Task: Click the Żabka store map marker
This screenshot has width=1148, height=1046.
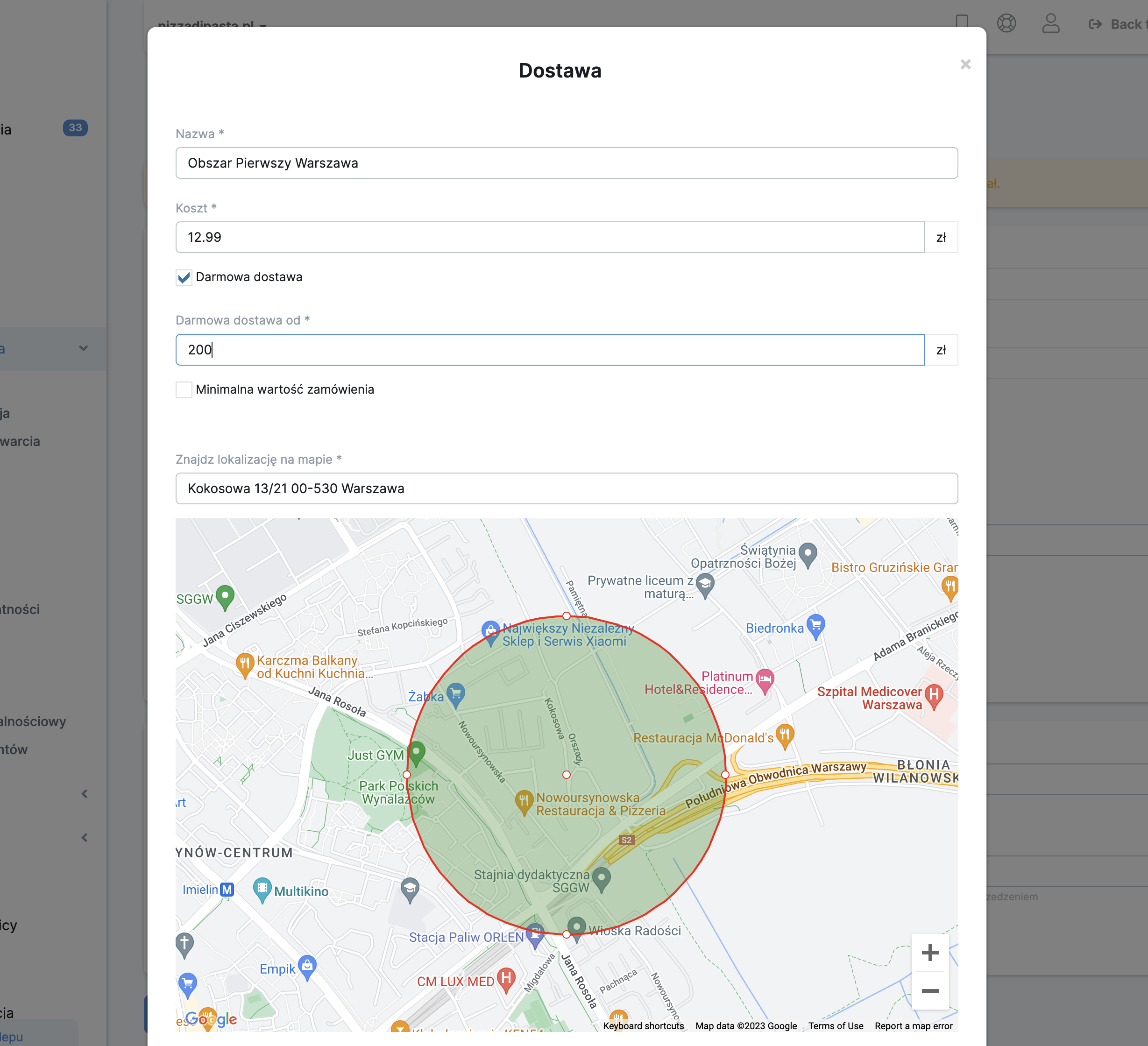Action: pyautogui.click(x=455, y=693)
